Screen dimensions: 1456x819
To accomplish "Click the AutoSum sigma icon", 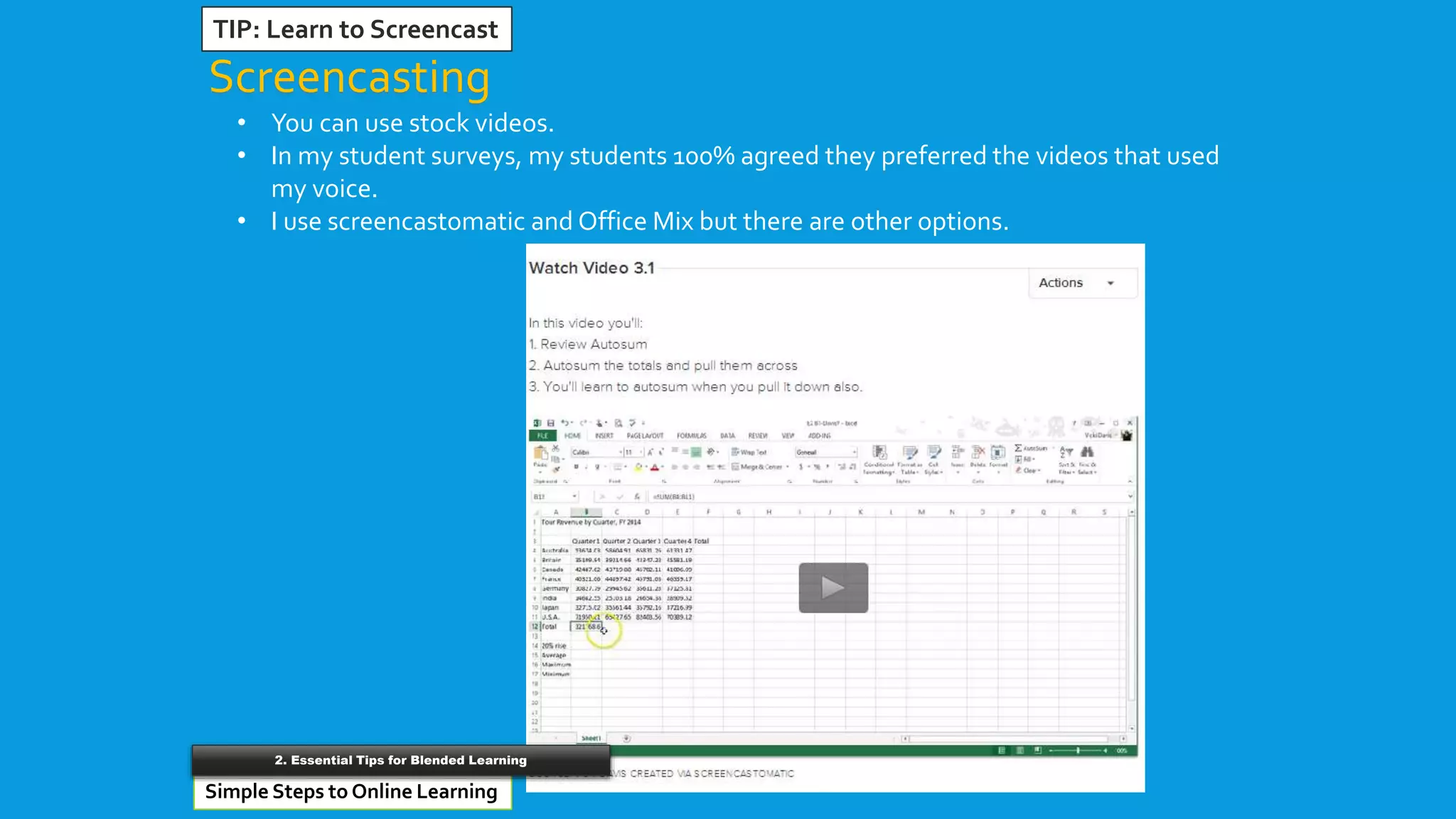I will [x=1019, y=448].
